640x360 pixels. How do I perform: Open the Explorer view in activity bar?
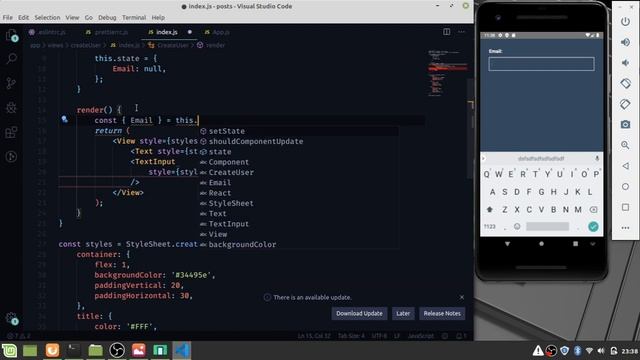[x=11, y=36]
